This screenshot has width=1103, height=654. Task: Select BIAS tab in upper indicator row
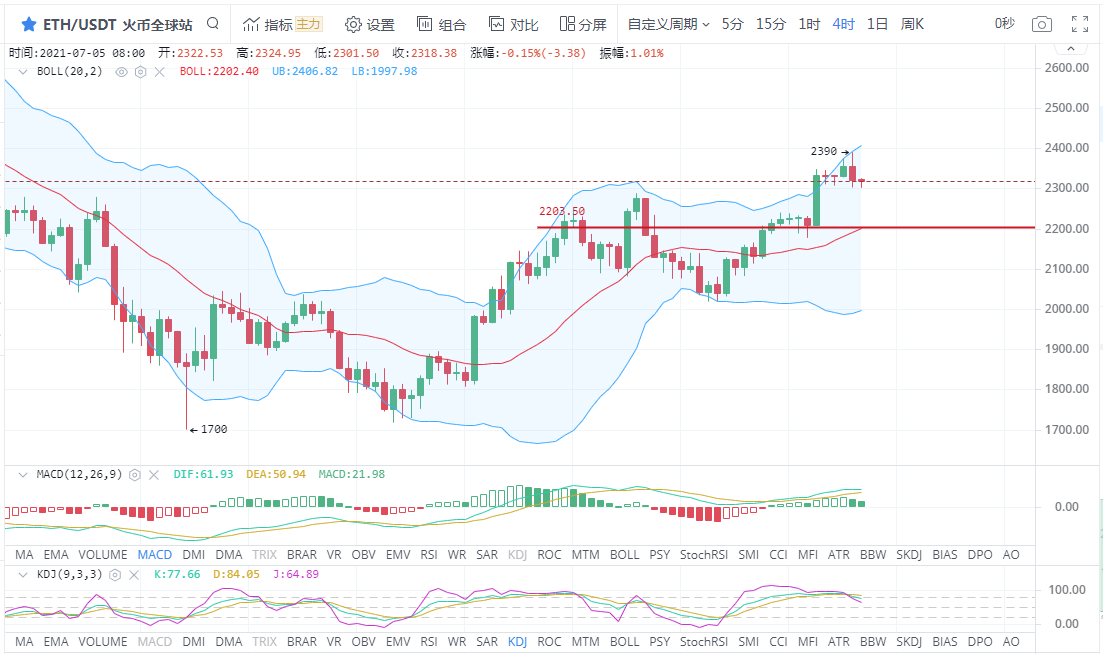[x=945, y=555]
